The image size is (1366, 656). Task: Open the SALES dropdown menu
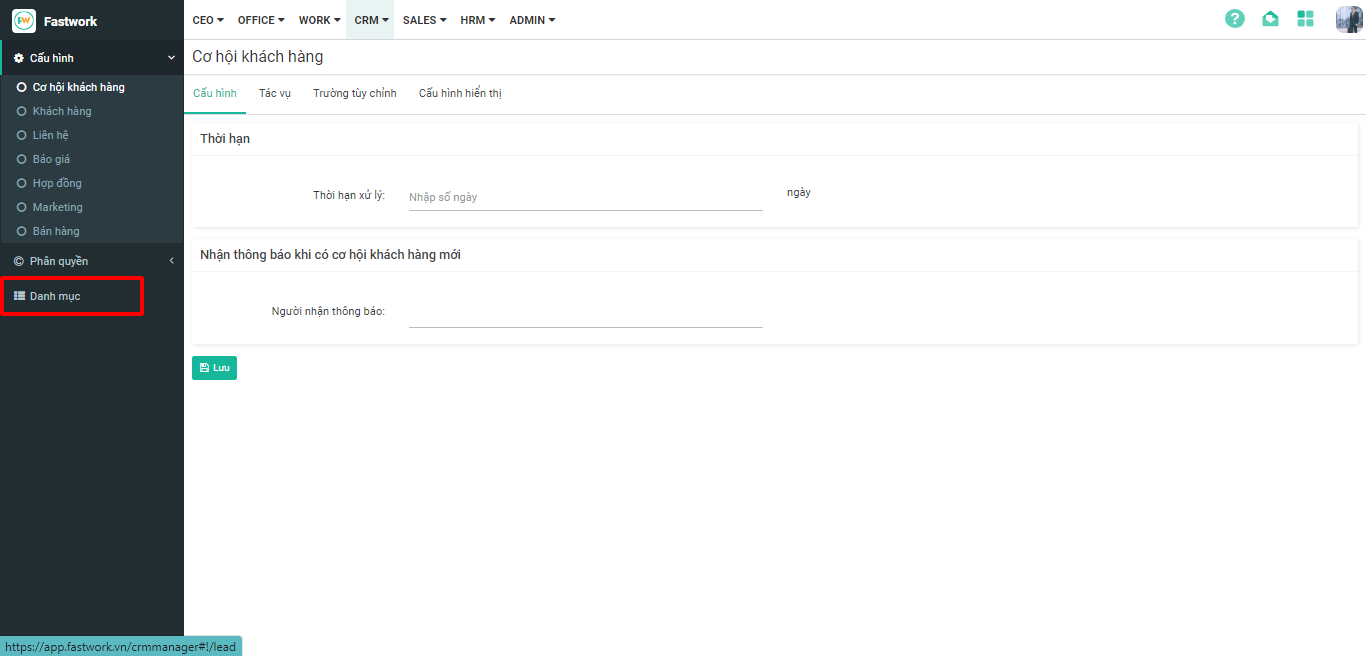(424, 20)
